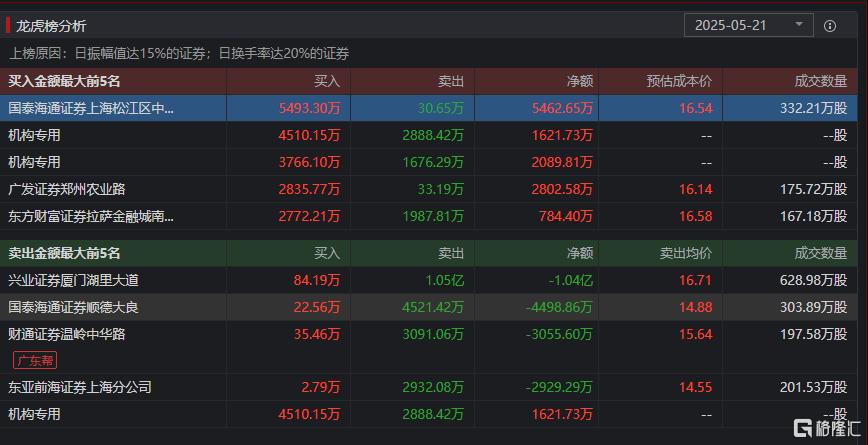Click the 197.58万股 volume cell
This screenshot has height=445, width=868.
pyautogui.click(x=814, y=334)
